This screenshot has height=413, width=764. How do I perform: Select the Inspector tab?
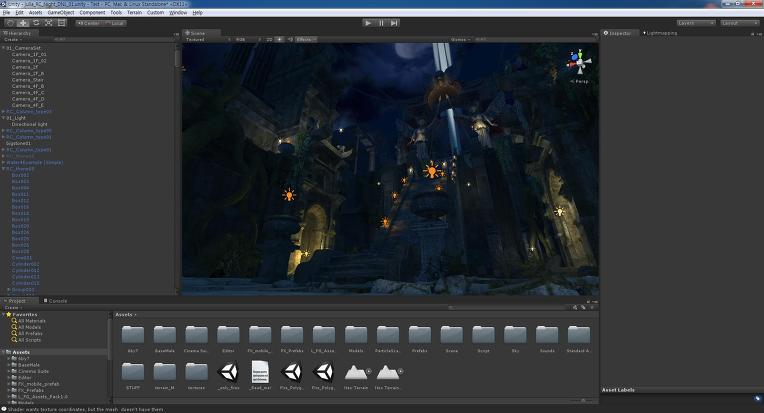[617, 33]
